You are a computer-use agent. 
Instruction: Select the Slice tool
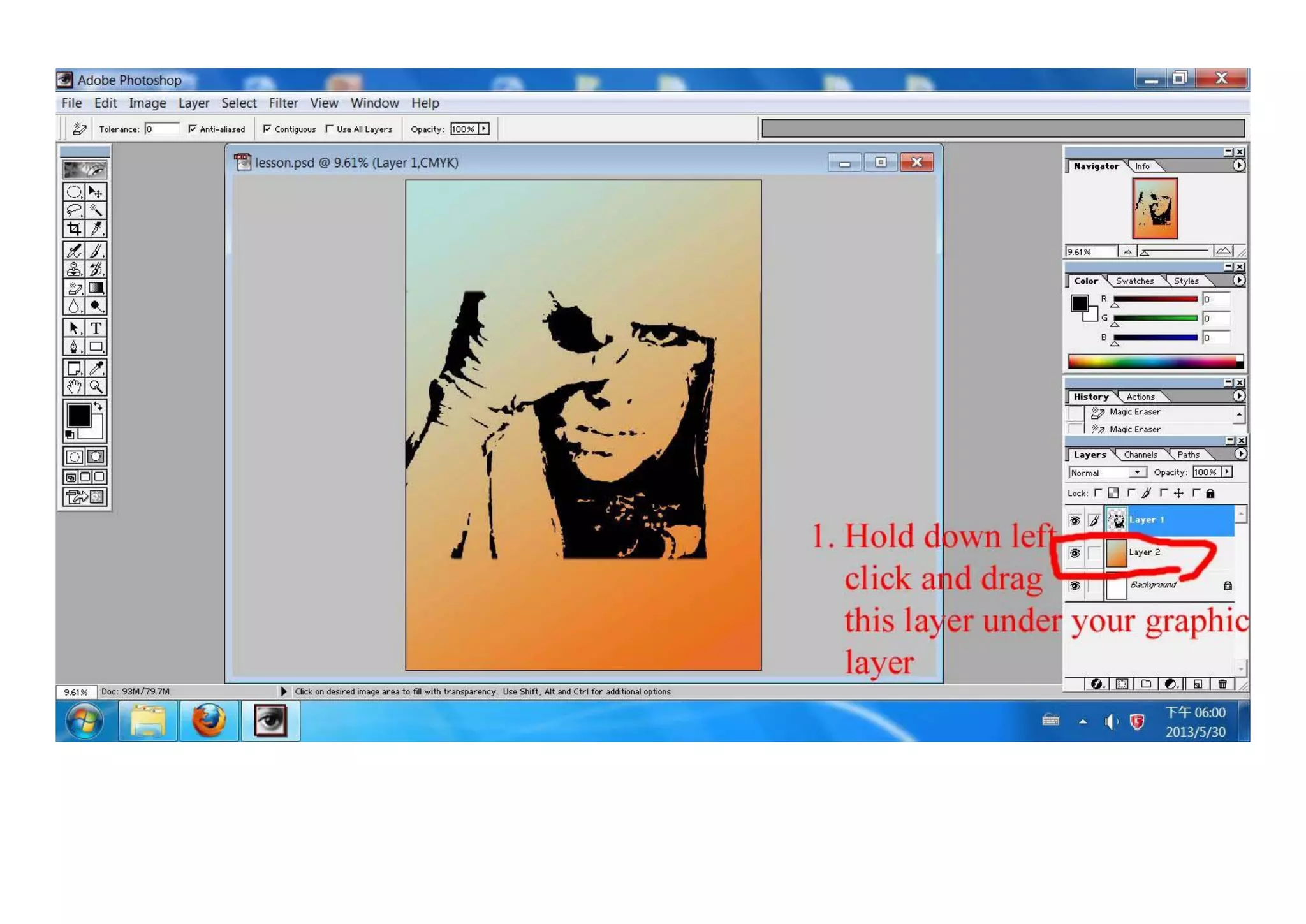pyautogui.click(x=96, y=228)
